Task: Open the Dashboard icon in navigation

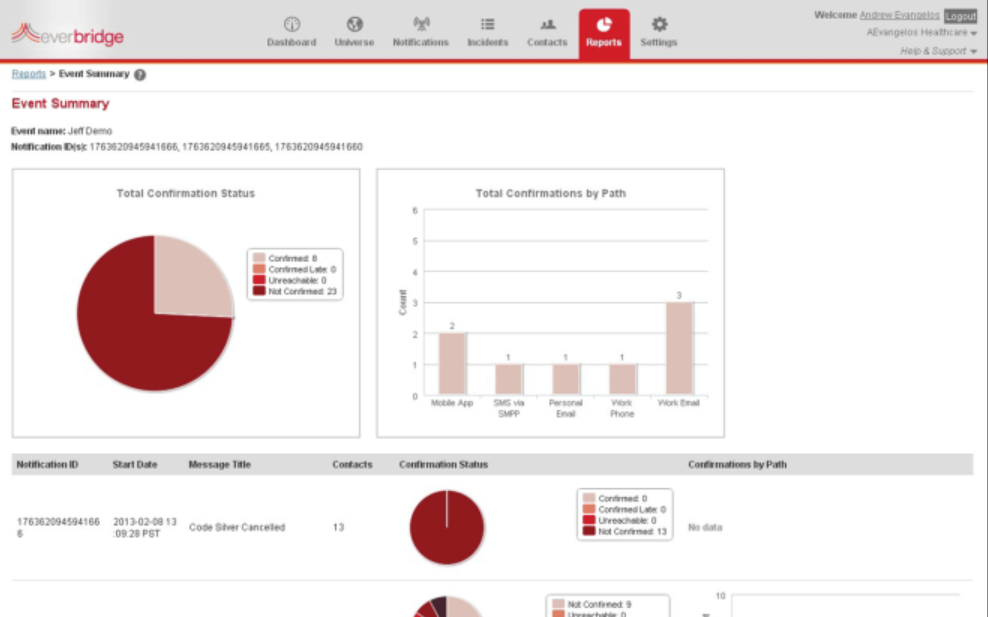Action: (x=291, y=25)
